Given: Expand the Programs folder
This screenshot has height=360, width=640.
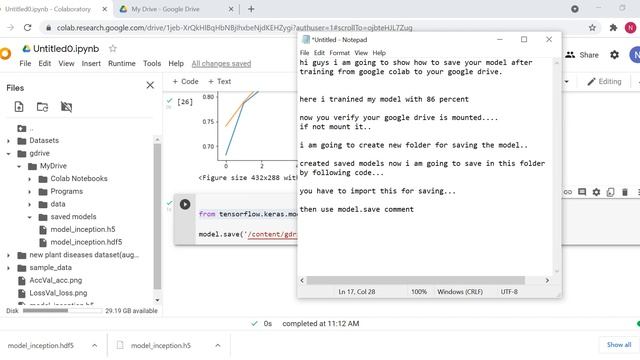Looking at the screenshot, I should (30, 191).
